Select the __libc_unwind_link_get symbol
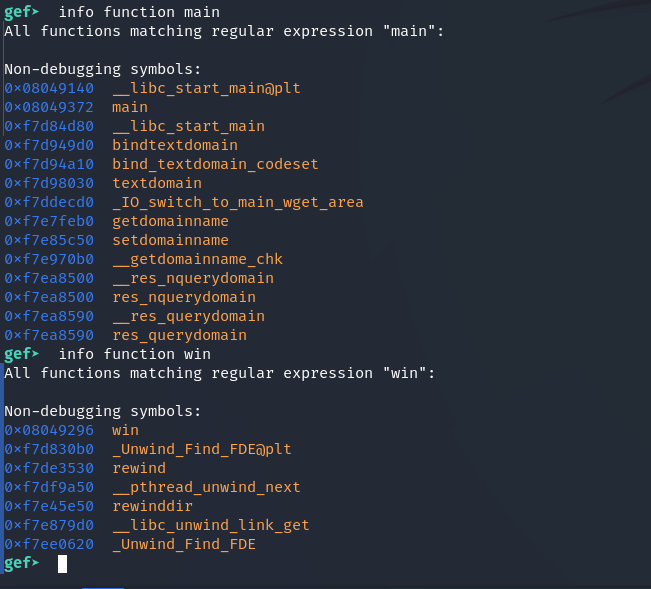The height and width of the screenshot is (589, 651). pos(210,525)
